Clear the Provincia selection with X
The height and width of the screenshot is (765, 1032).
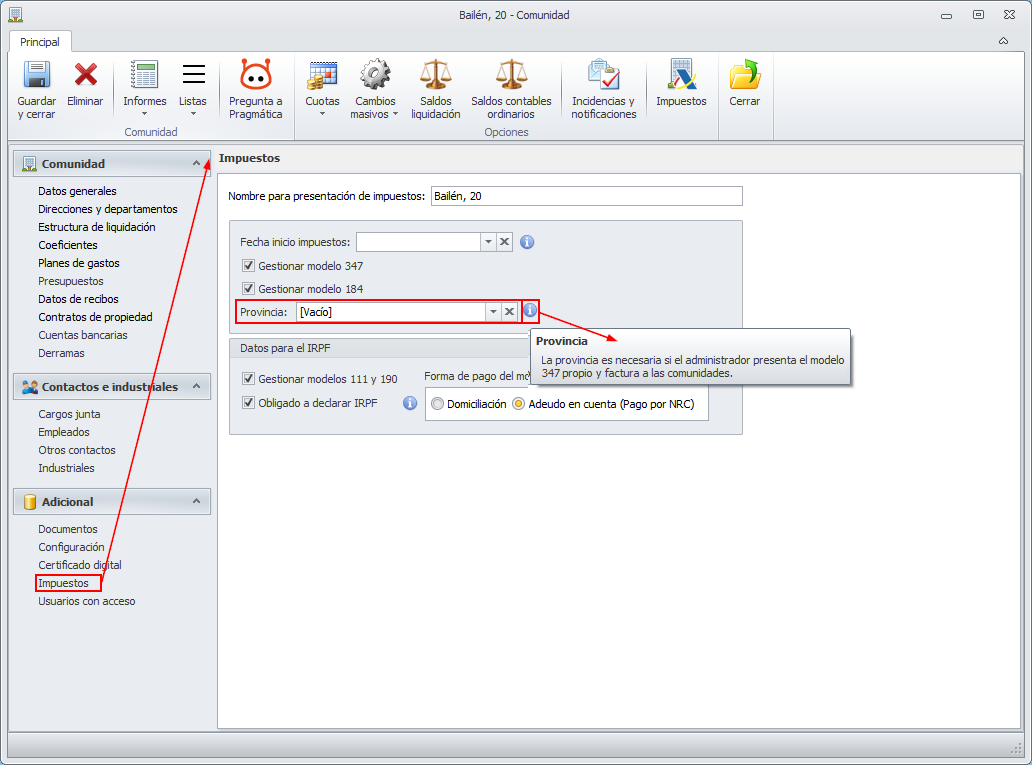tap(509, 311)
